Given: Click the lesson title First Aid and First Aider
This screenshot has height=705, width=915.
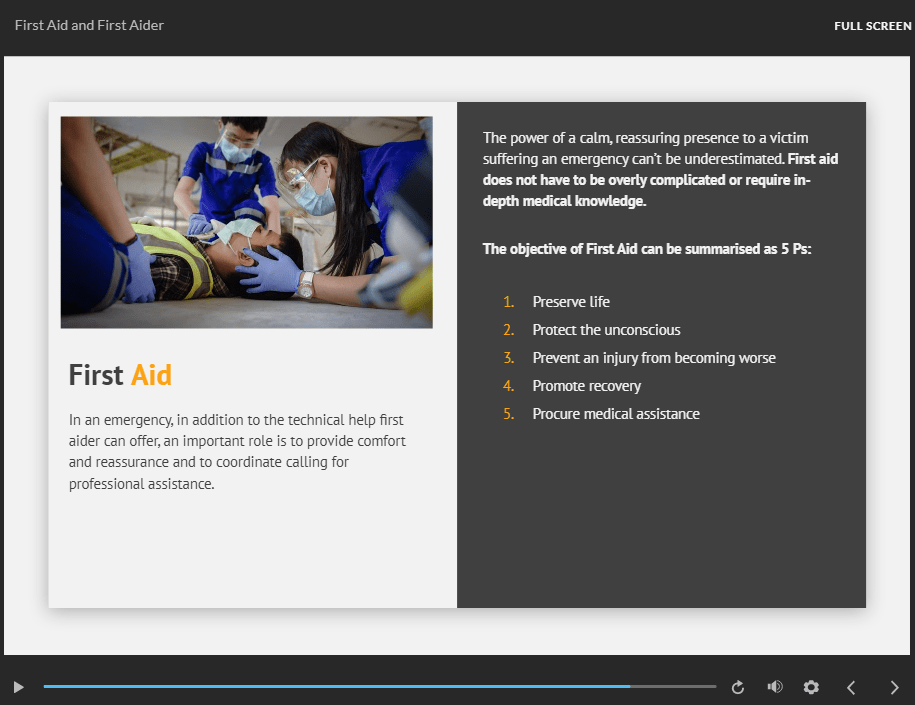Looking at the screenshot, I should click(x=88, y=25).
